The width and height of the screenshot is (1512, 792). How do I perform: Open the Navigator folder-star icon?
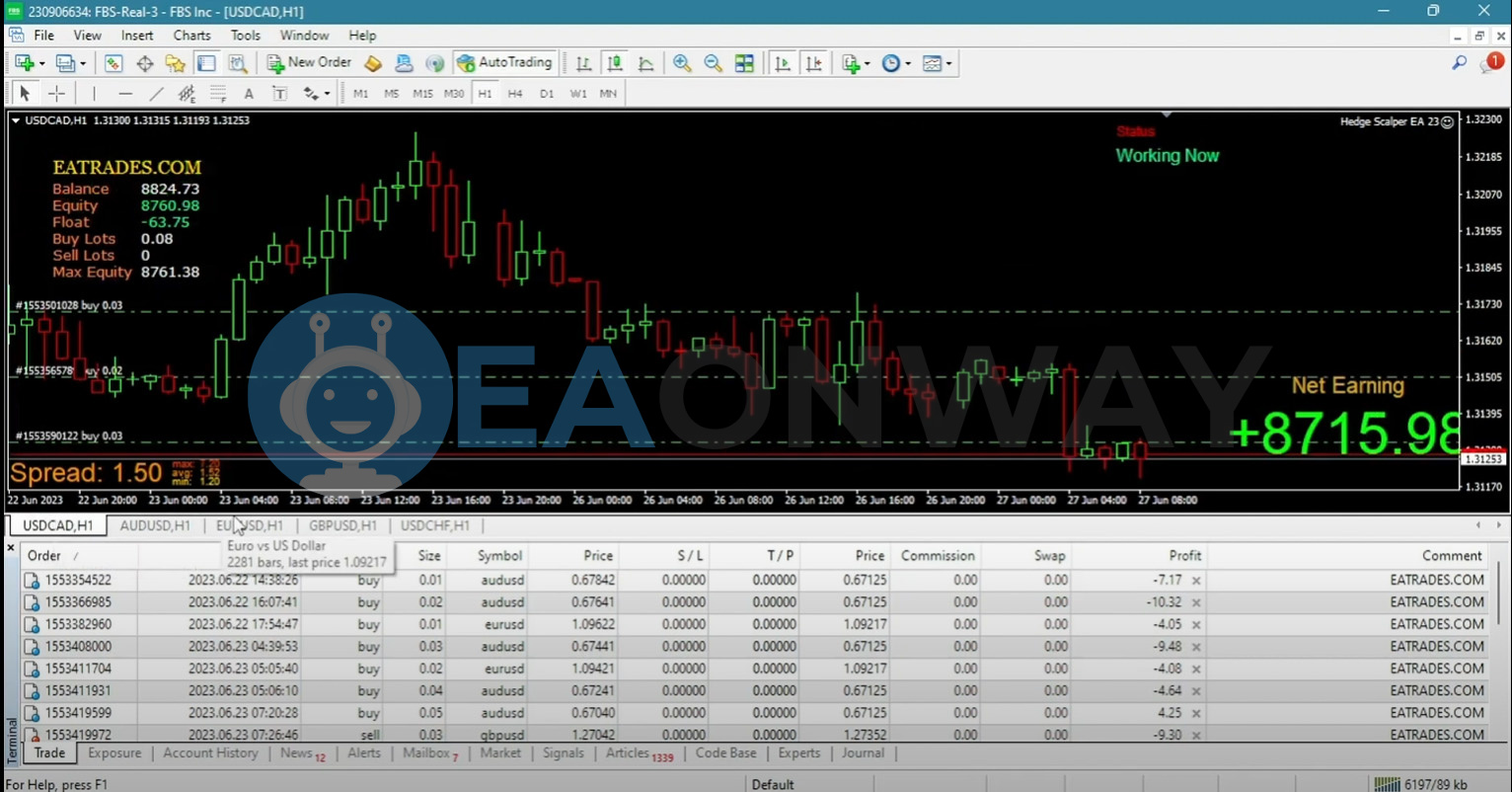[176, 63]
